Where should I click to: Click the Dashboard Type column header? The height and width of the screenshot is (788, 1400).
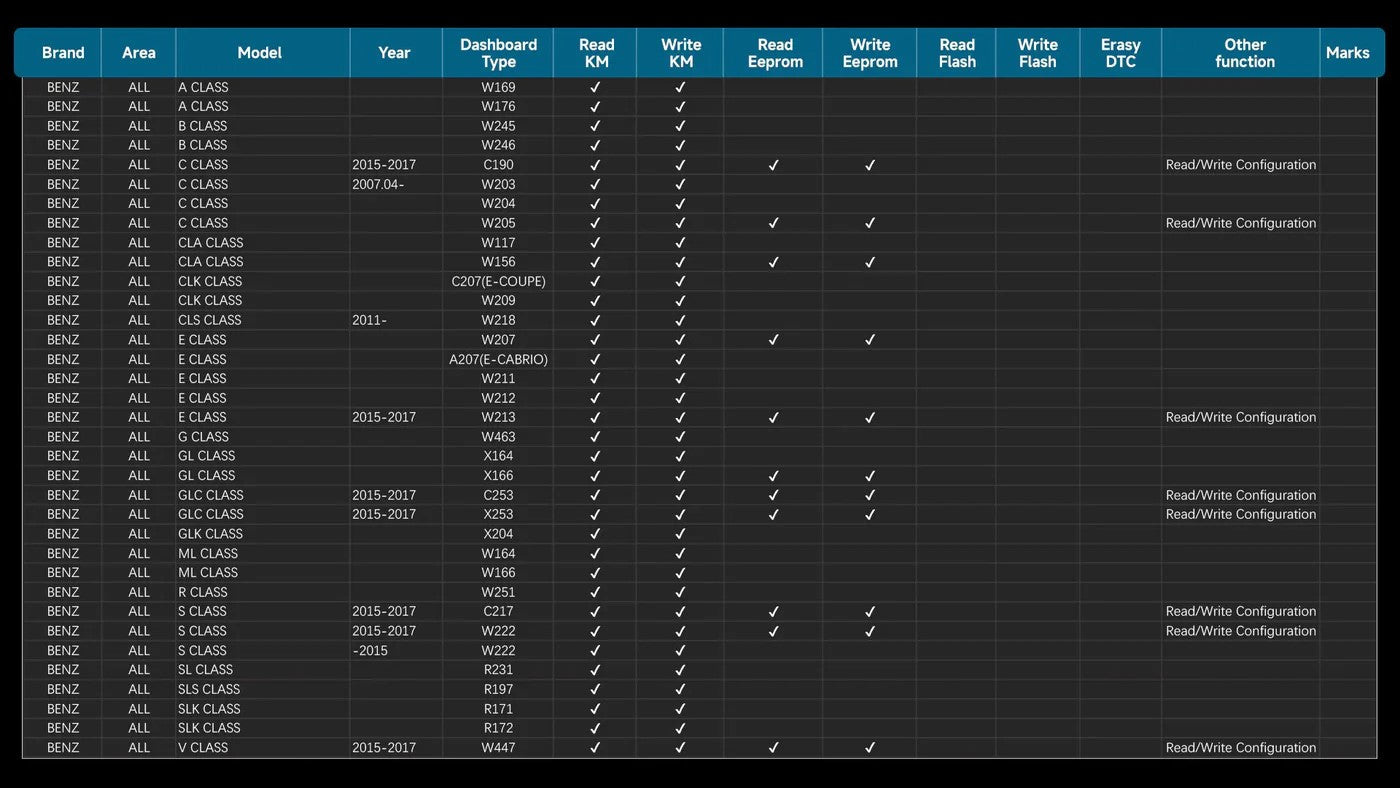tap(498, 53)
